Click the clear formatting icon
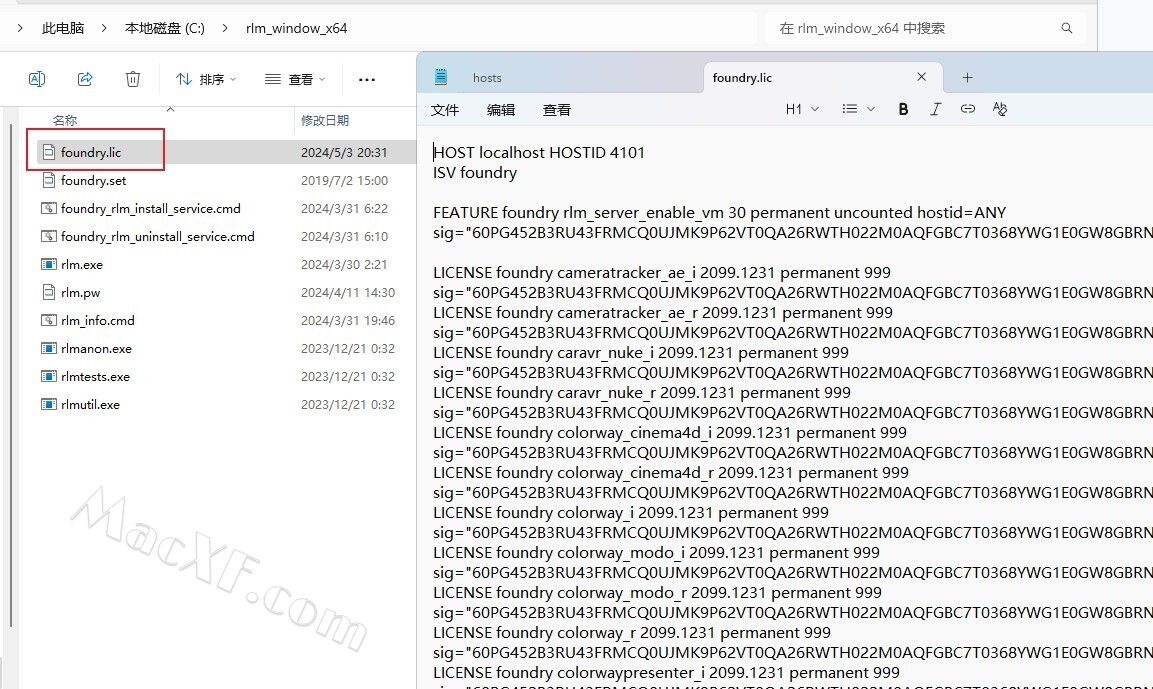 click(x=1000, y=109)
